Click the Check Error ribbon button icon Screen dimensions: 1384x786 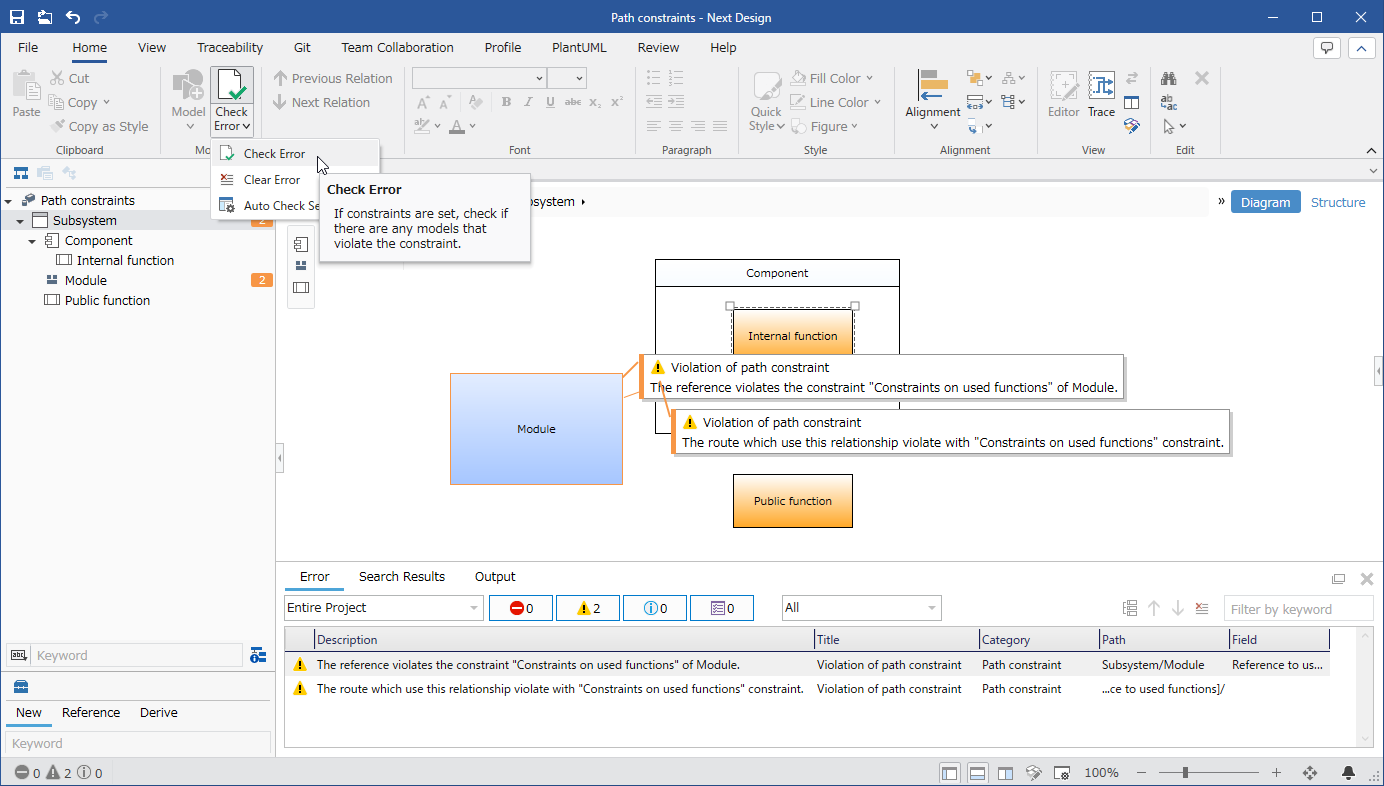coord(232,86)
